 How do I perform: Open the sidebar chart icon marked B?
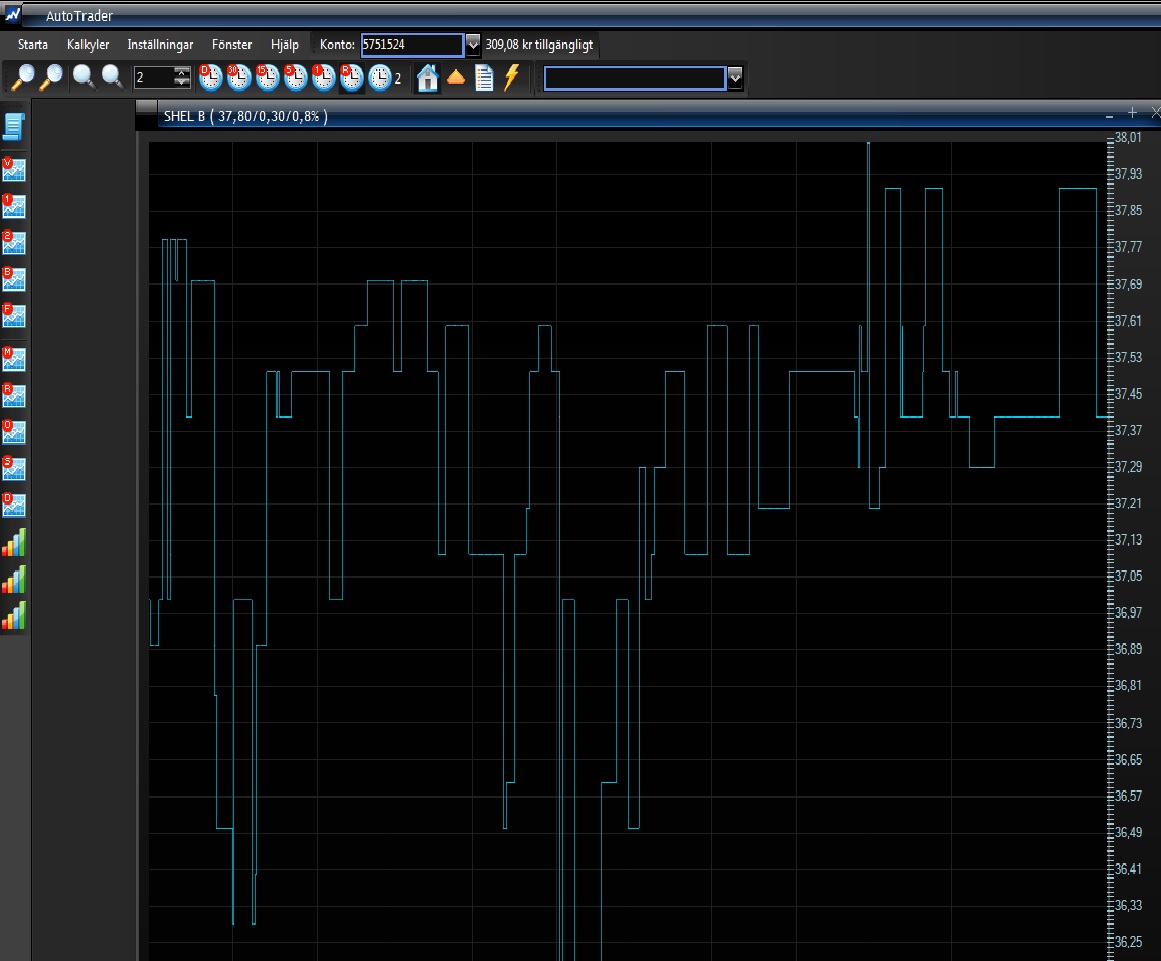coord(14,280)
